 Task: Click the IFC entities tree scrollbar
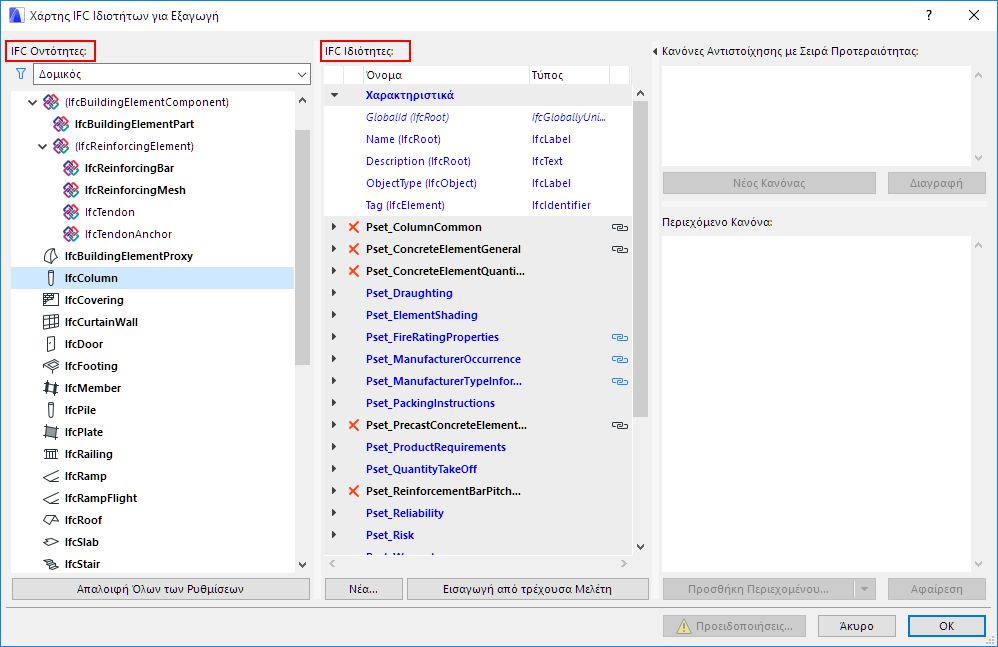[302, 247]
